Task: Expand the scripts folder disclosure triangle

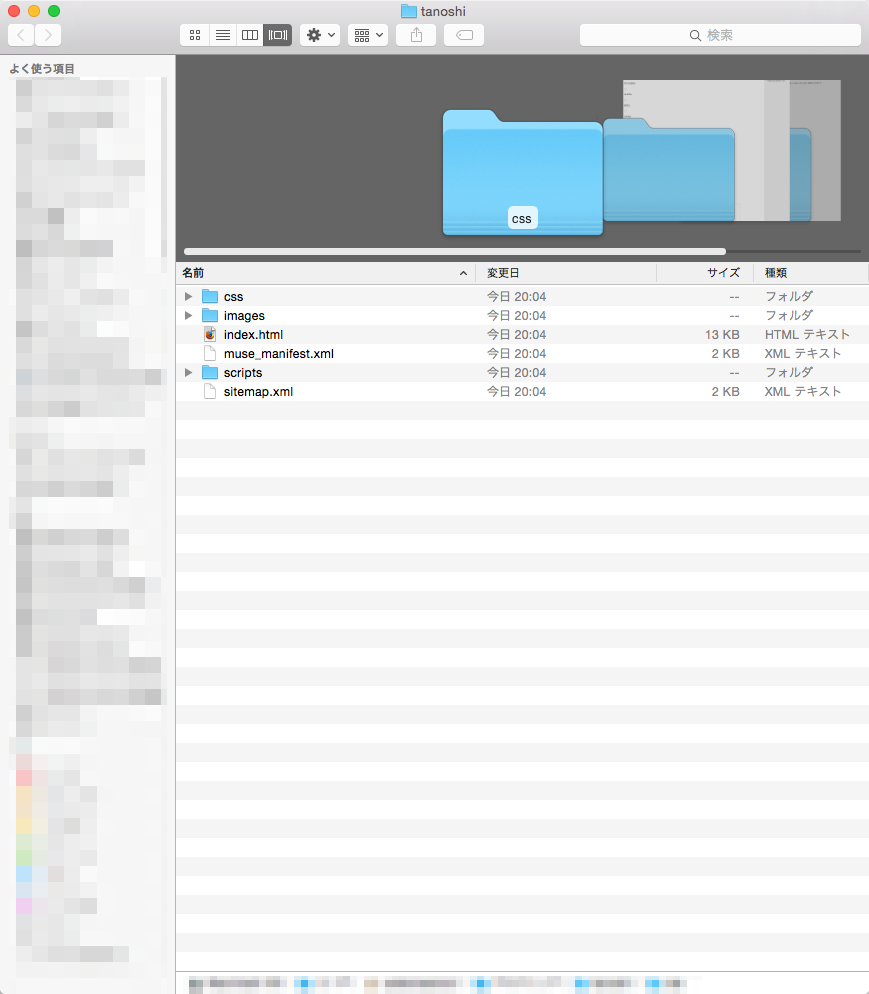Action: (188, 373)
